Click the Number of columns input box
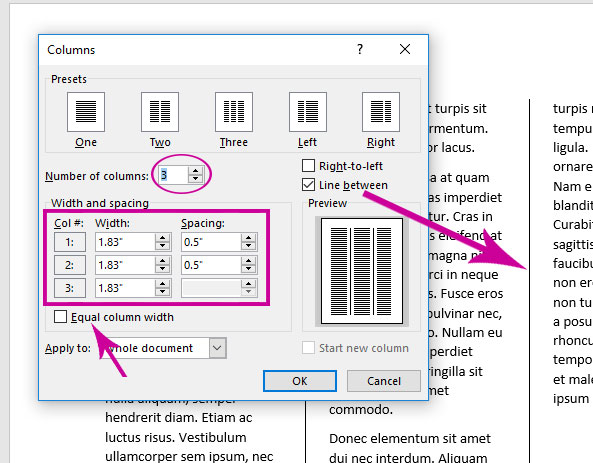 click(x=173, y=175)
